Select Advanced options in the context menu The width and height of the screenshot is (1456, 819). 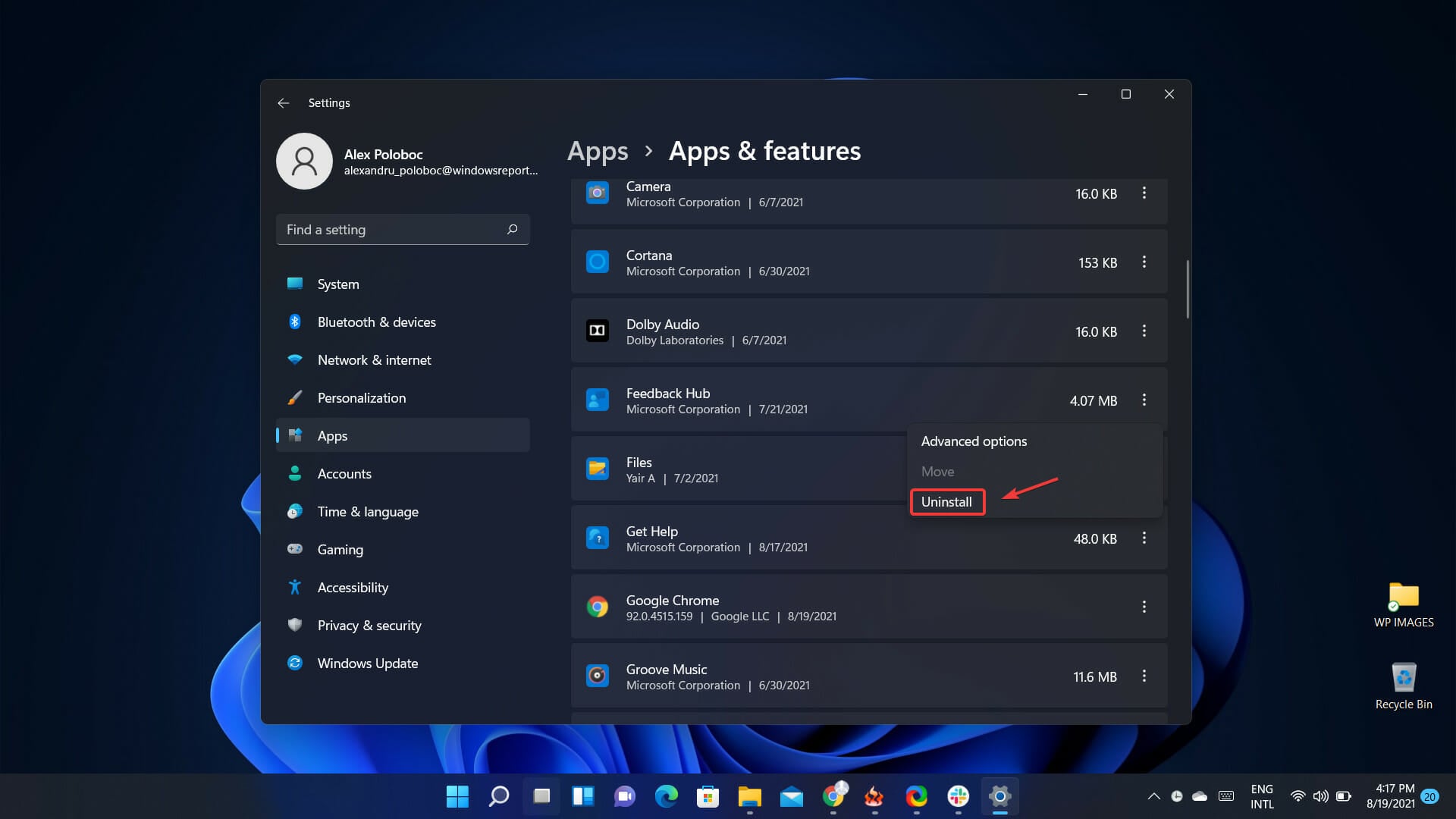click(x=974, y=441)
